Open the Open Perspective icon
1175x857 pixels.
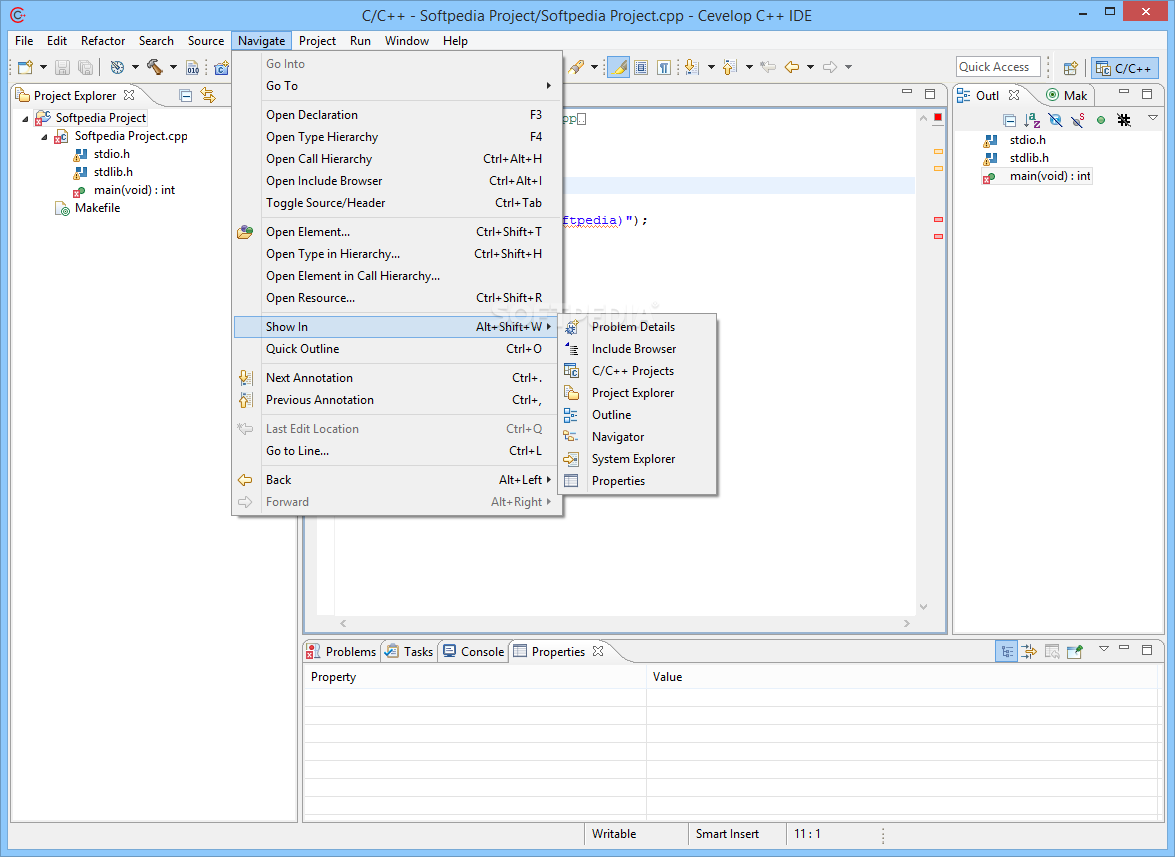click(x=1070, y=68)
